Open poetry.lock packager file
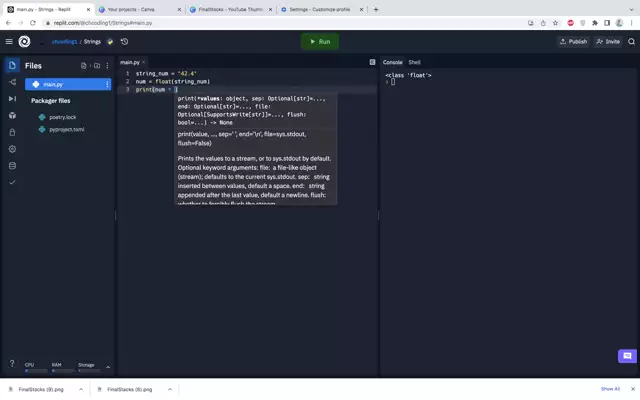 pos(63,117)
